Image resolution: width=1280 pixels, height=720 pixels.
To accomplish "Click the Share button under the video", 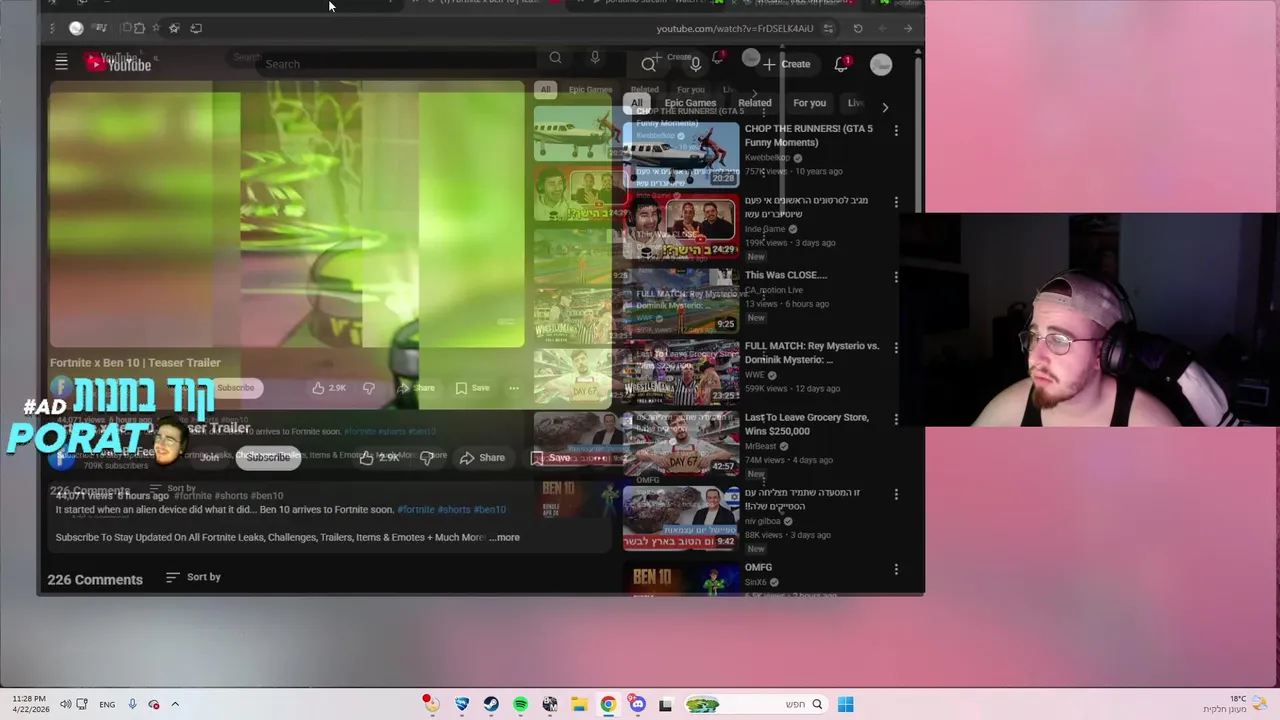I will click(x=482, y=458).
